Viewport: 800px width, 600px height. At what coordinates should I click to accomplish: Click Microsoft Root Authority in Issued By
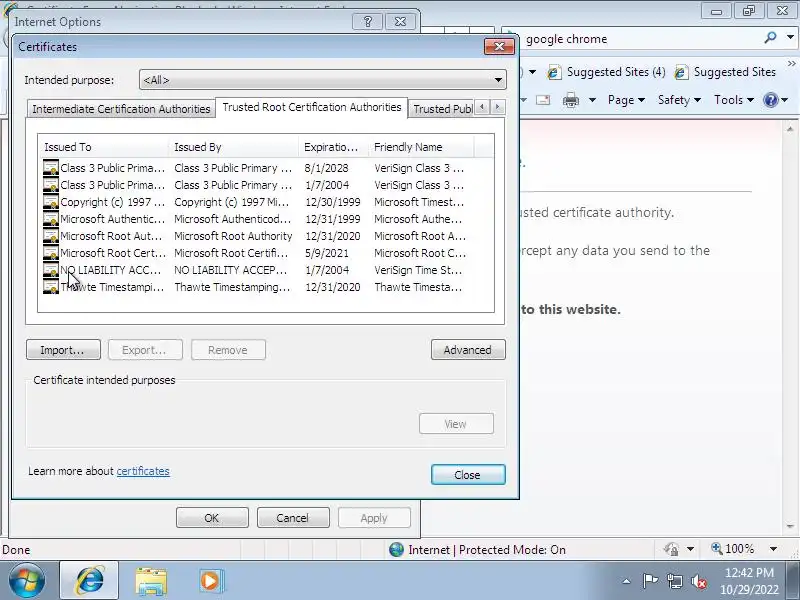[233, 236]
